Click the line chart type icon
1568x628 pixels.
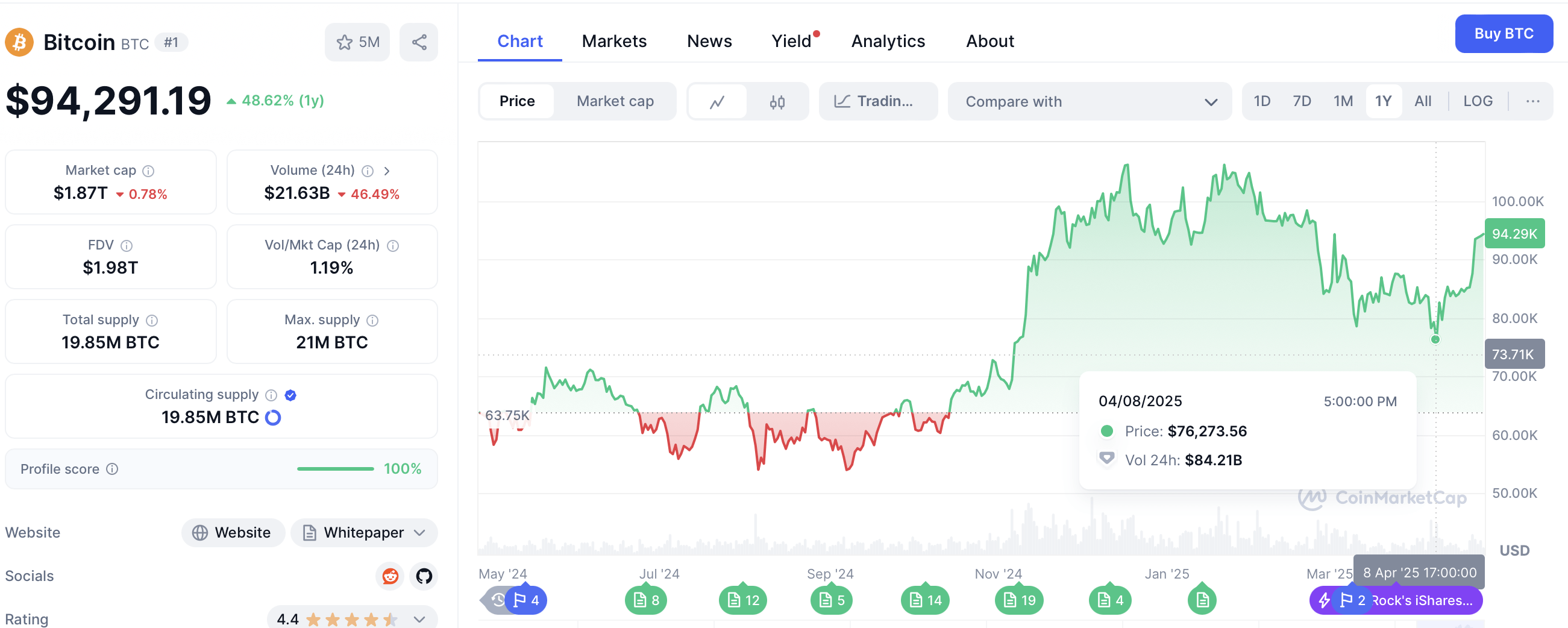[x=718, y=101]
